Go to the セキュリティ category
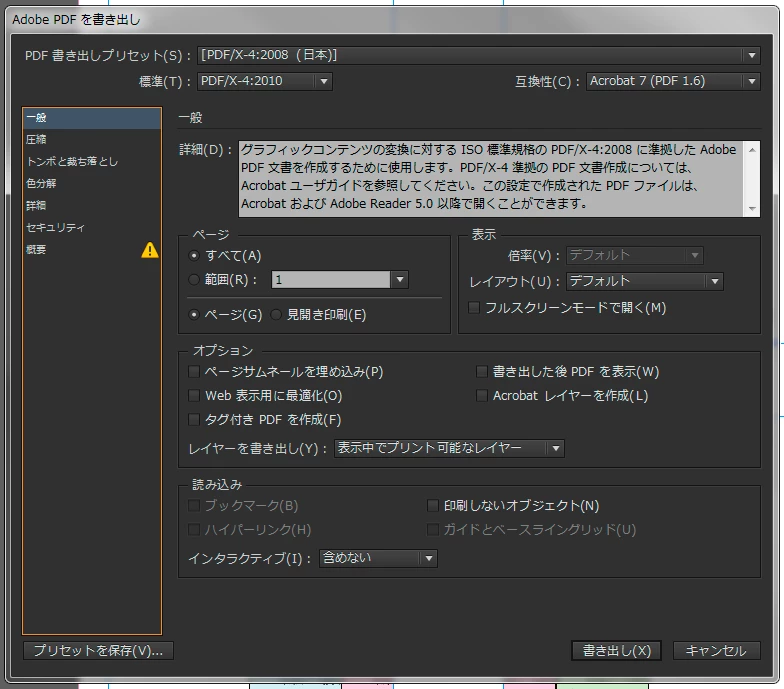Screen dimensions: 784x689 click(x=92, y=228)
